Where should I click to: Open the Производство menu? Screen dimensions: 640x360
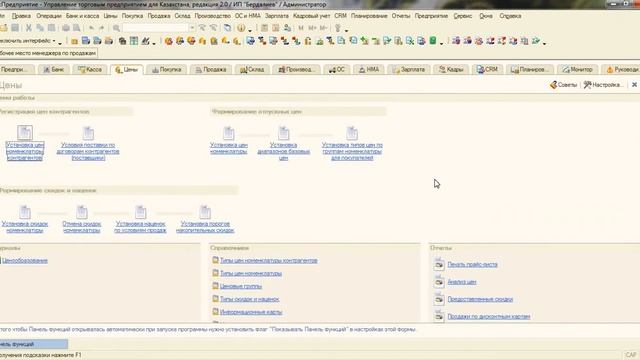pos(213,16)
